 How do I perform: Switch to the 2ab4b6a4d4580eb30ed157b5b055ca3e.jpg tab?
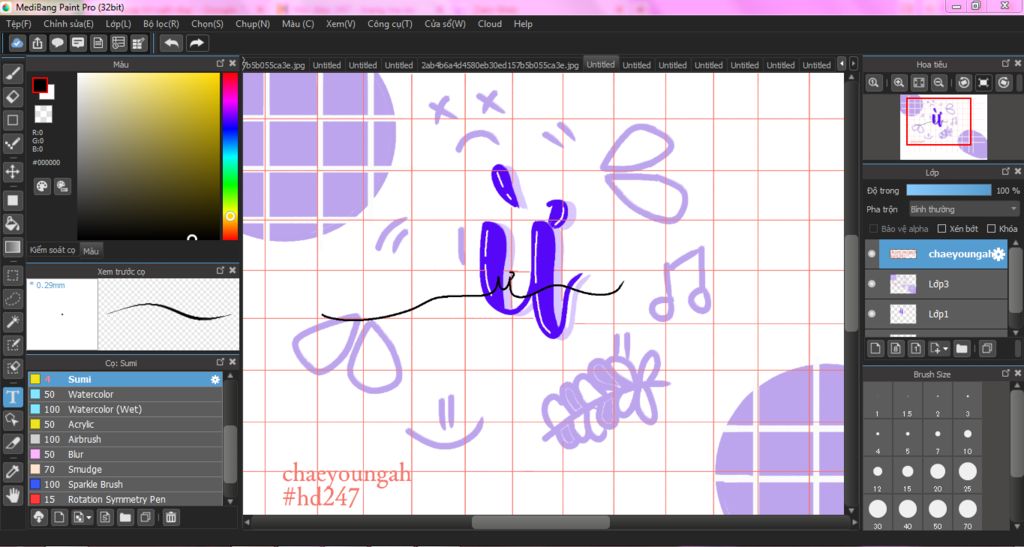pyautogui.click(x=500, y=65)
